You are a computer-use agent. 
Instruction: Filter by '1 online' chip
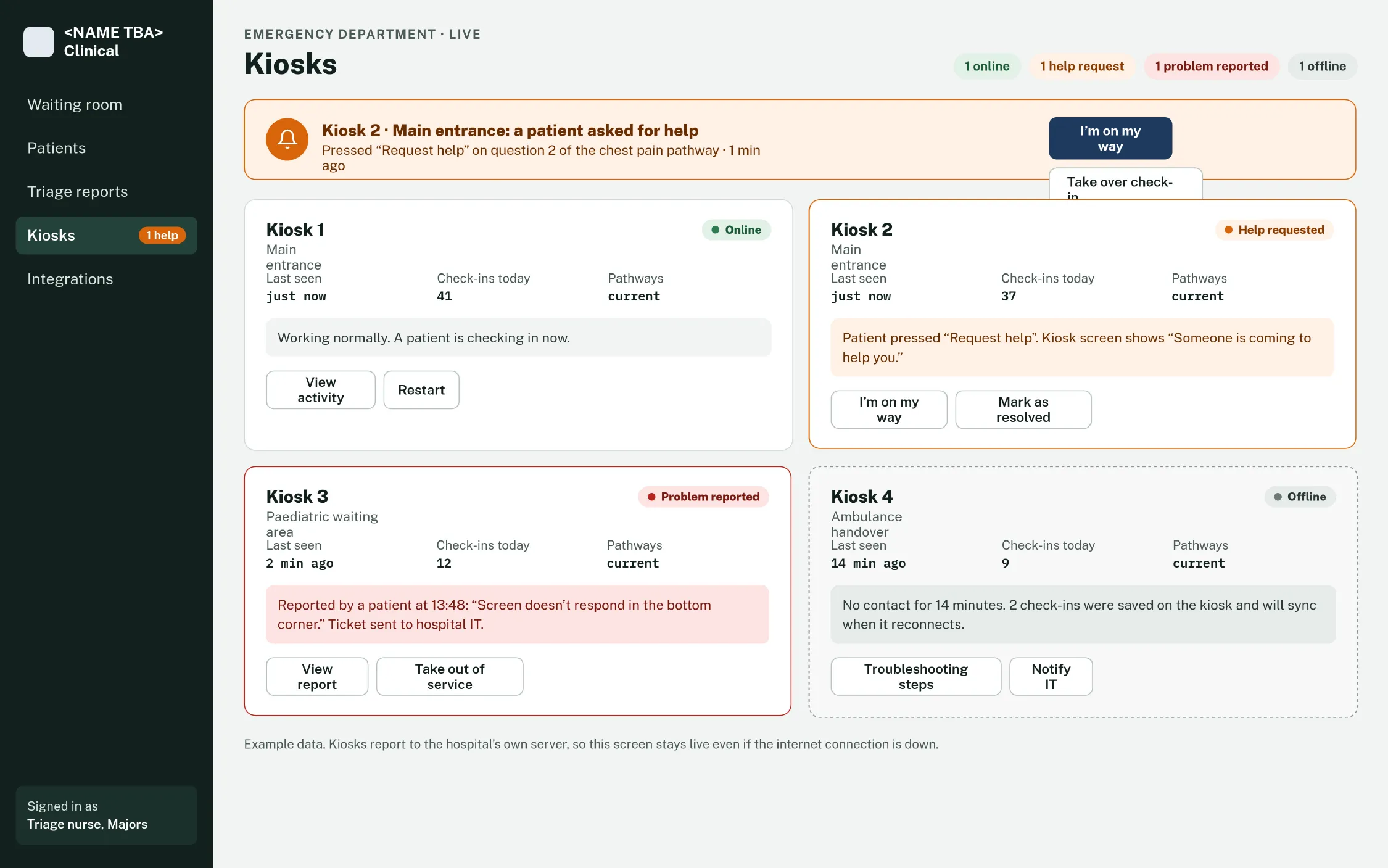tap(987, 66)
